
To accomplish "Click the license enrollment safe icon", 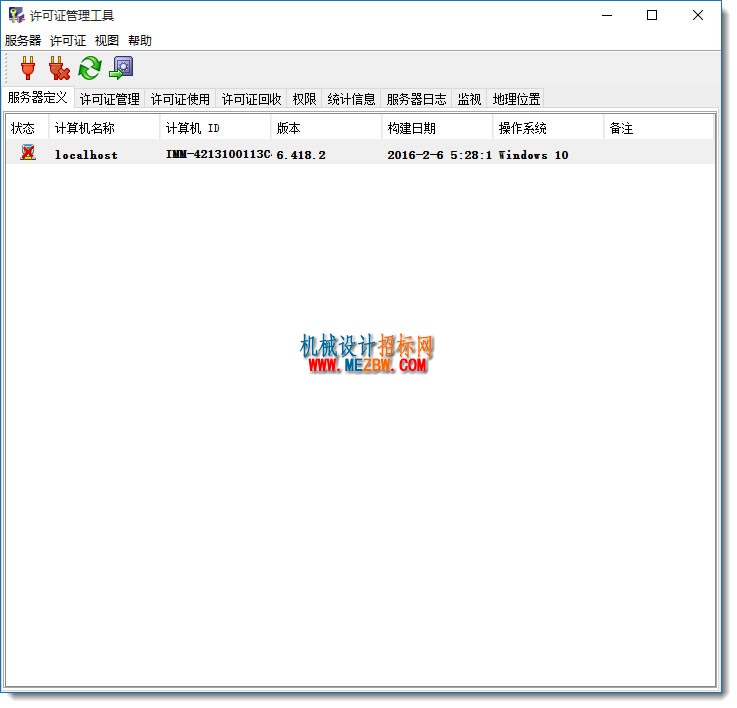I will [x=121, y=68].
